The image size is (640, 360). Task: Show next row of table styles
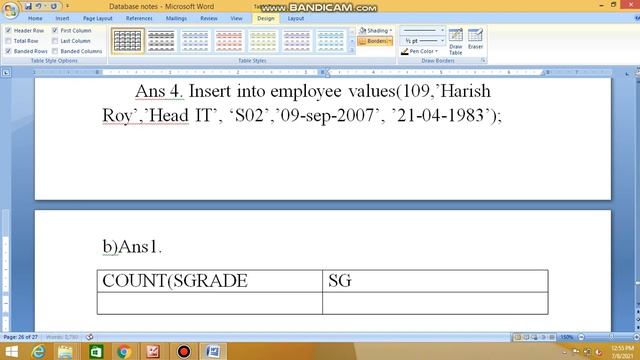click(x=352, y=41)
